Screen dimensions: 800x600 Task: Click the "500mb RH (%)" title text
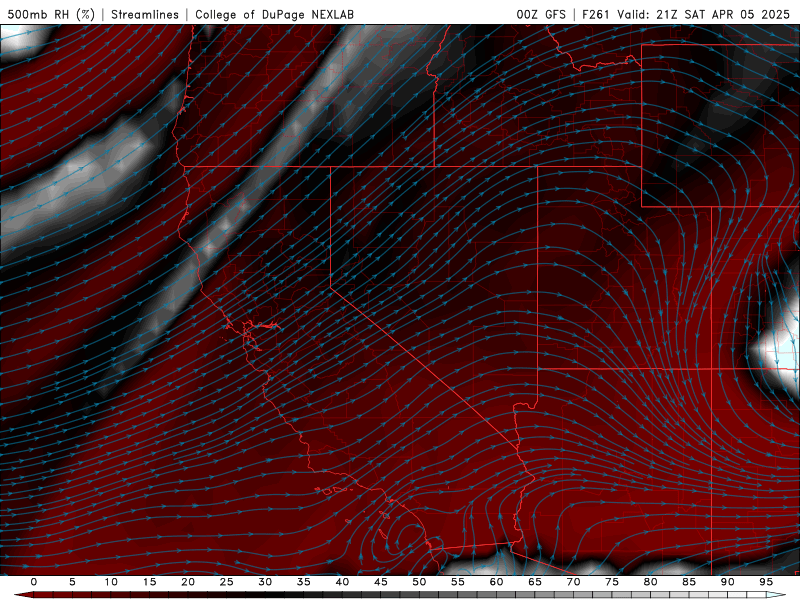pos(51,15)
